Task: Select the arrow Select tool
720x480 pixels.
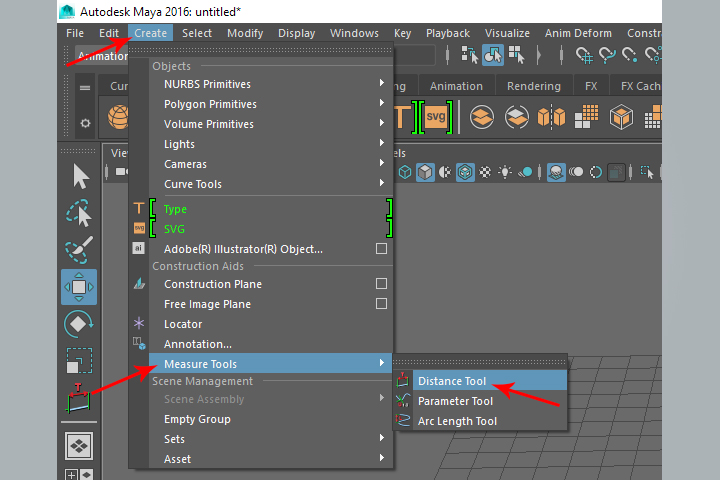Action: click(x=80, y=177)
